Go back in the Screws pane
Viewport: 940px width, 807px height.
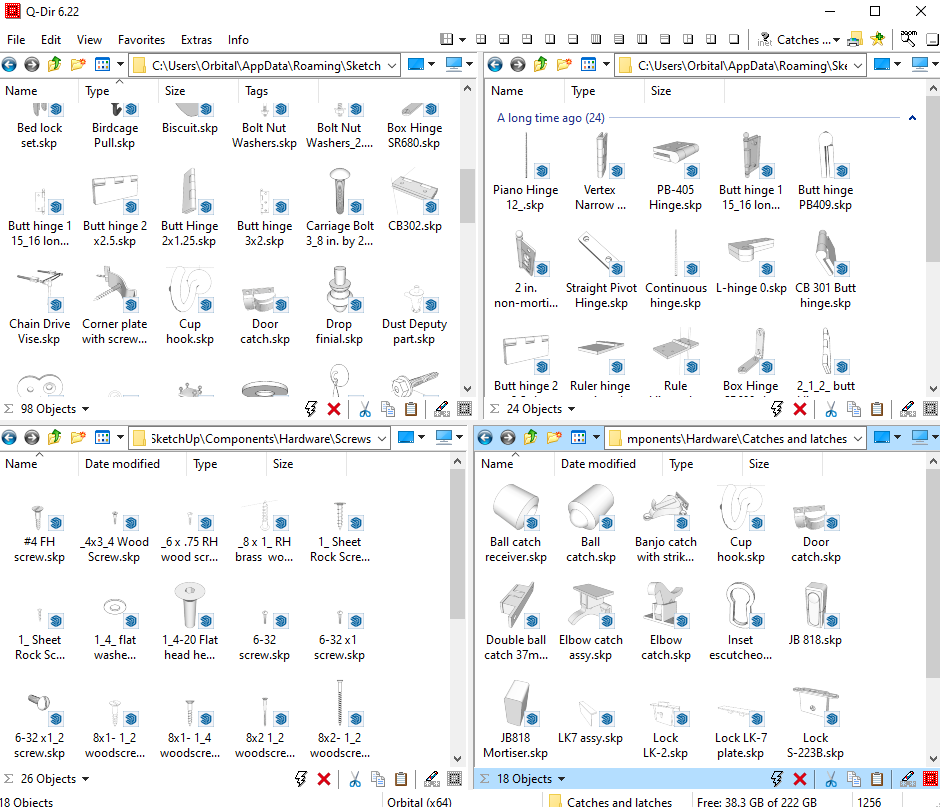point(9,438)
